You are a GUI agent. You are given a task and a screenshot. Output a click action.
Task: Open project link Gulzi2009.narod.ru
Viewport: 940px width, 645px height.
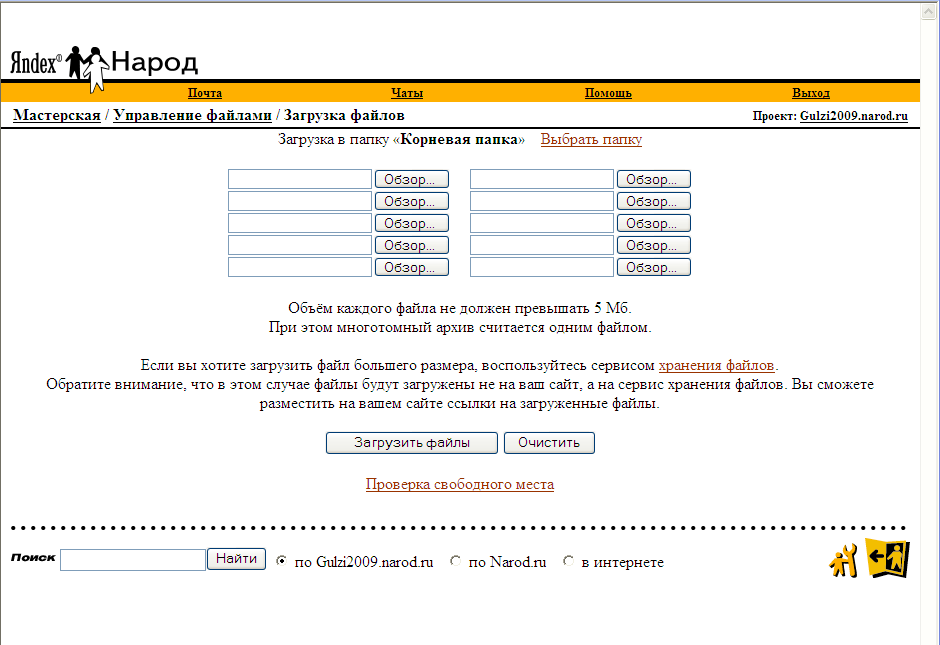[854, 116]
